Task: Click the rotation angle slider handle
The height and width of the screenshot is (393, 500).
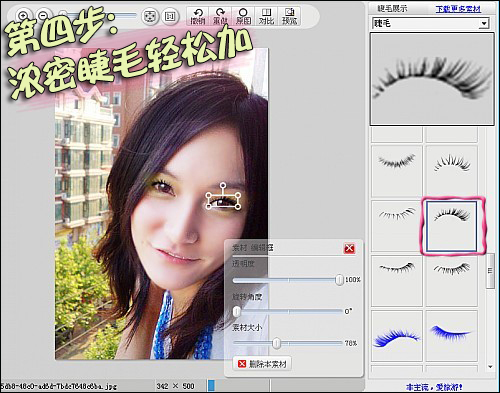Action: [237, 311]
